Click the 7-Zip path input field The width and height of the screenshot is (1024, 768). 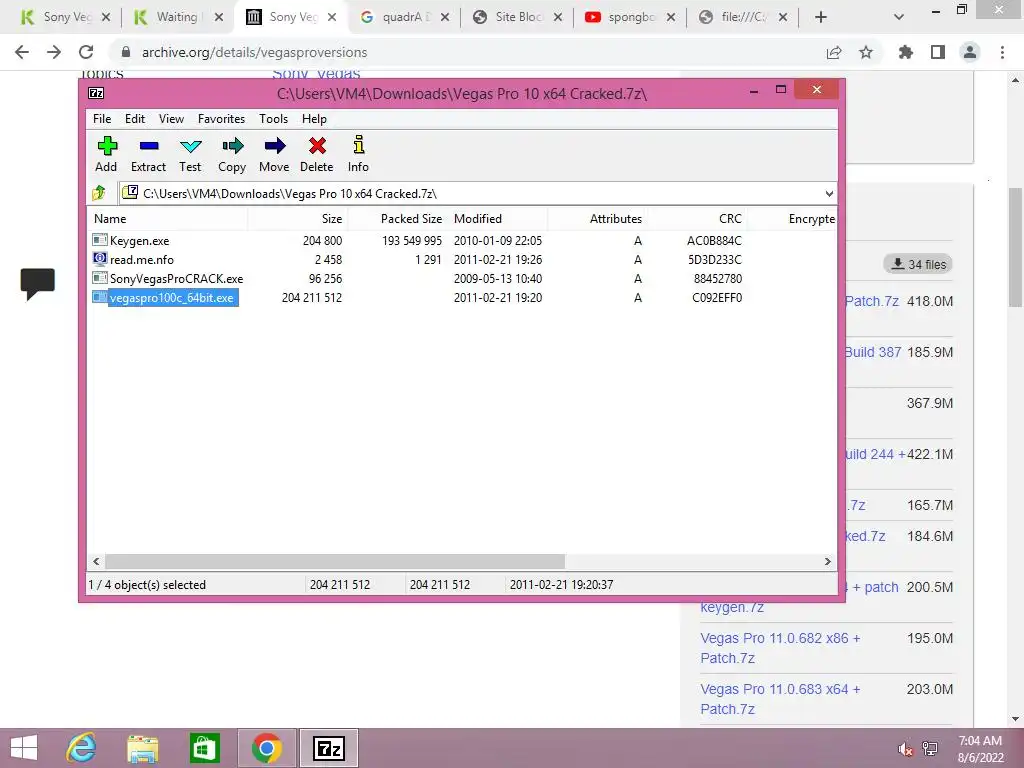(x=477, y=193)
